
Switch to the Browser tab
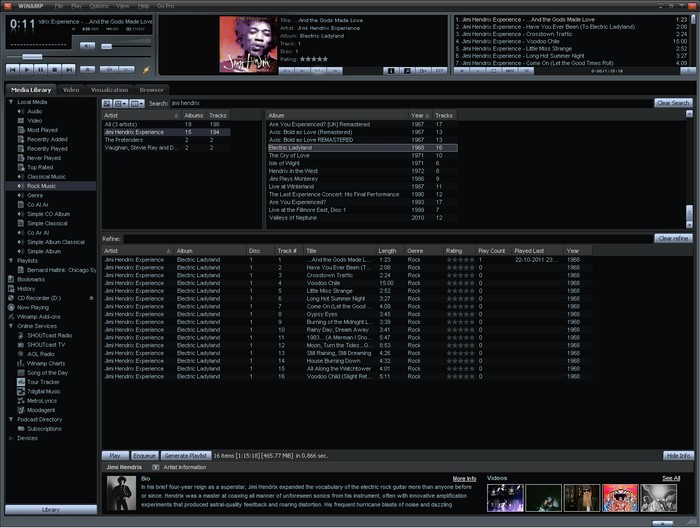(151, 90)
